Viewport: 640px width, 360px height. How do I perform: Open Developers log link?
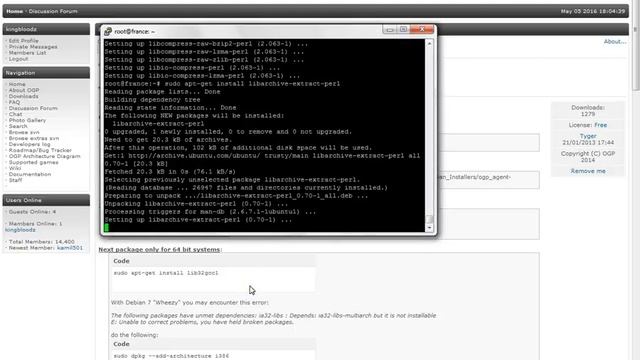point(29,144)
